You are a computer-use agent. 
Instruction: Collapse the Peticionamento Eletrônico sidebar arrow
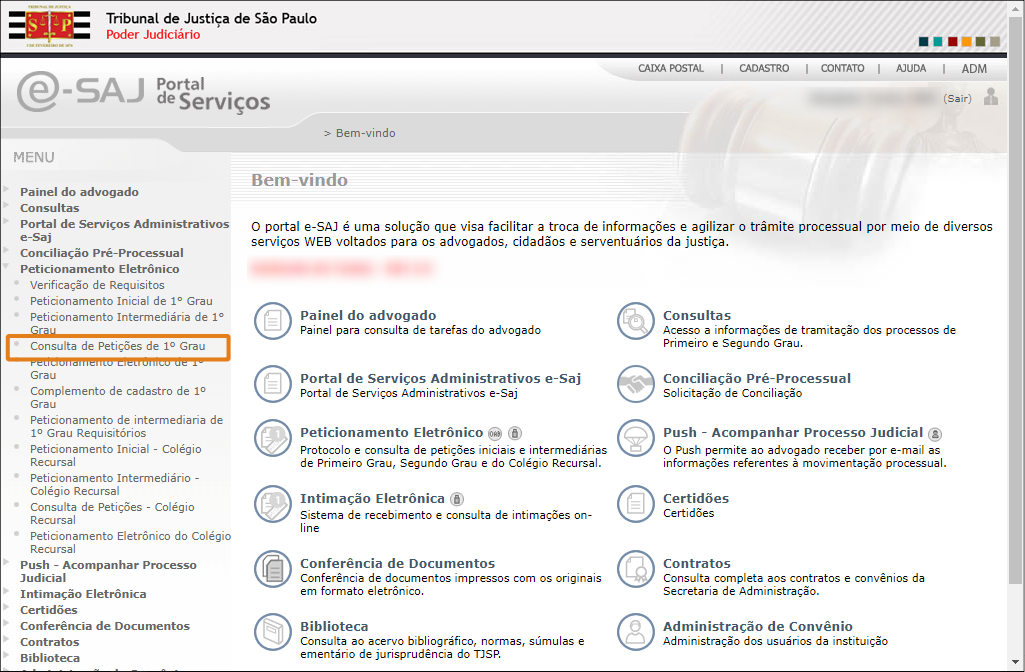[x=6, y=267]
